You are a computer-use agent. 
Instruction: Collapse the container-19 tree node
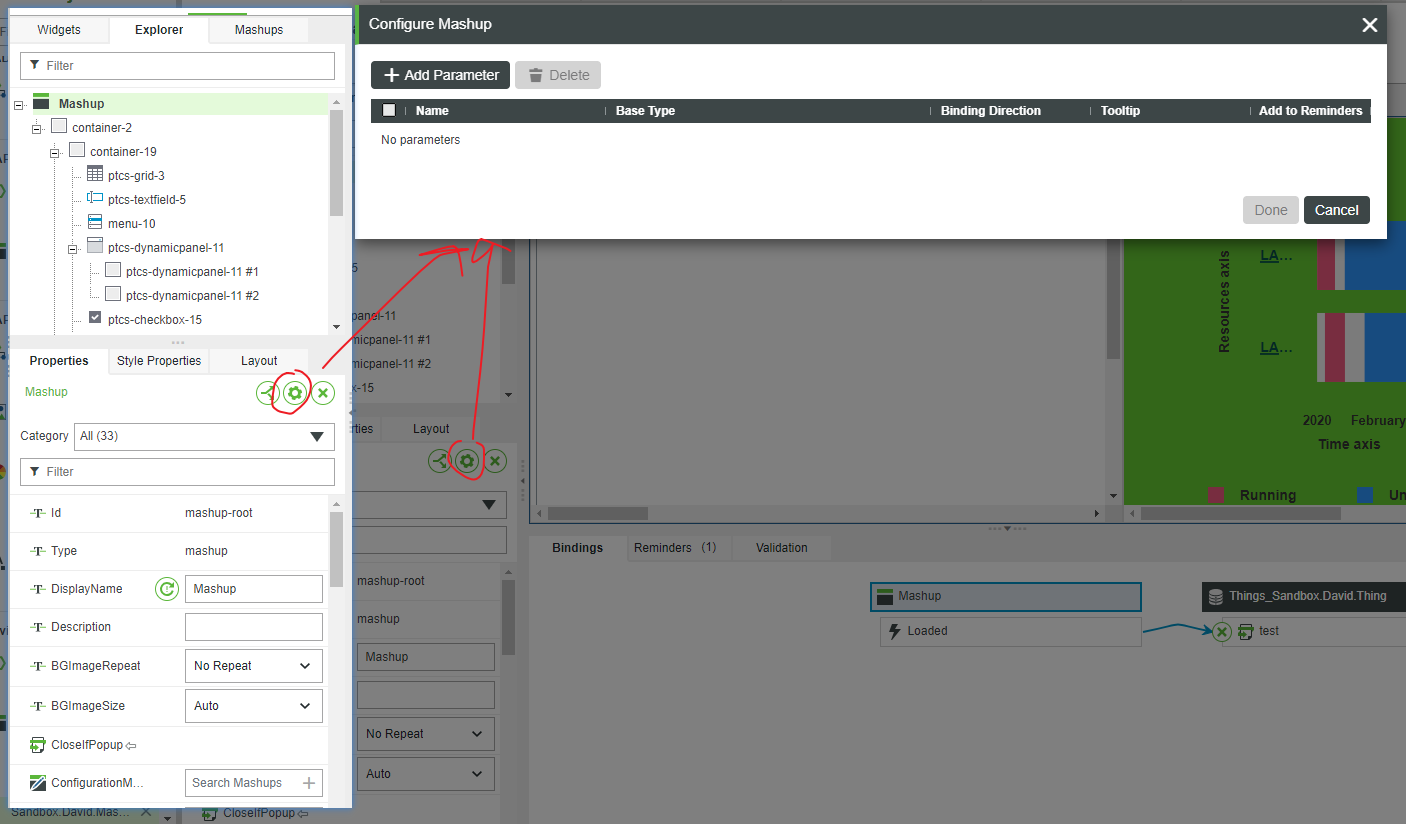56,151
